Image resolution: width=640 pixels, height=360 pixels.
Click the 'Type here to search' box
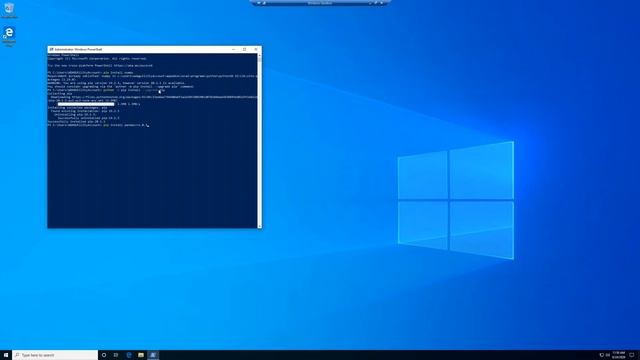coord(55,355)
